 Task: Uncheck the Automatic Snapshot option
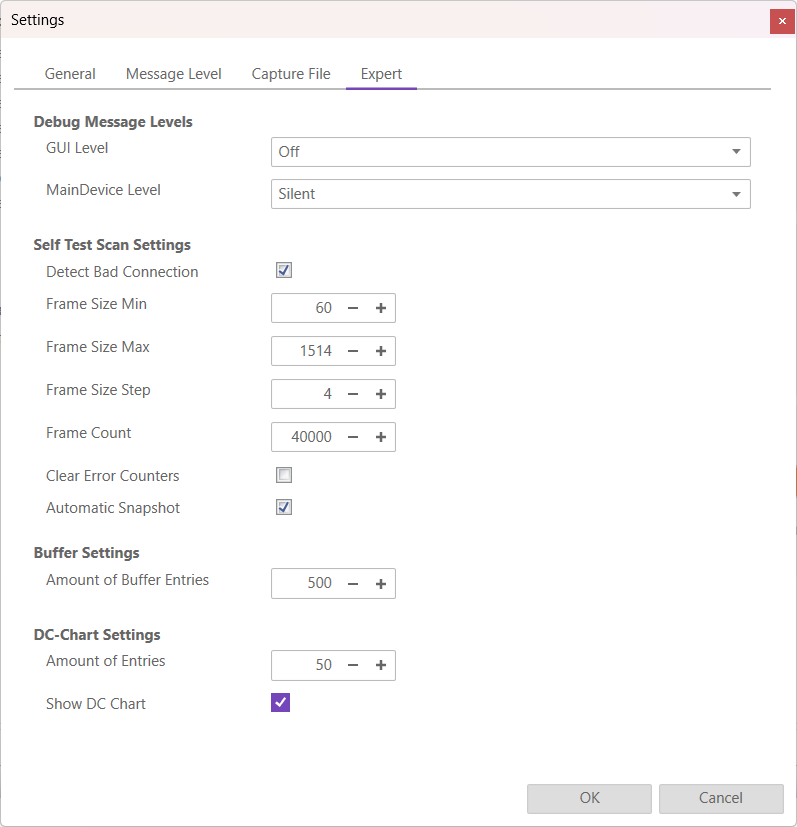pyautogui.click(x=283, y=506)
